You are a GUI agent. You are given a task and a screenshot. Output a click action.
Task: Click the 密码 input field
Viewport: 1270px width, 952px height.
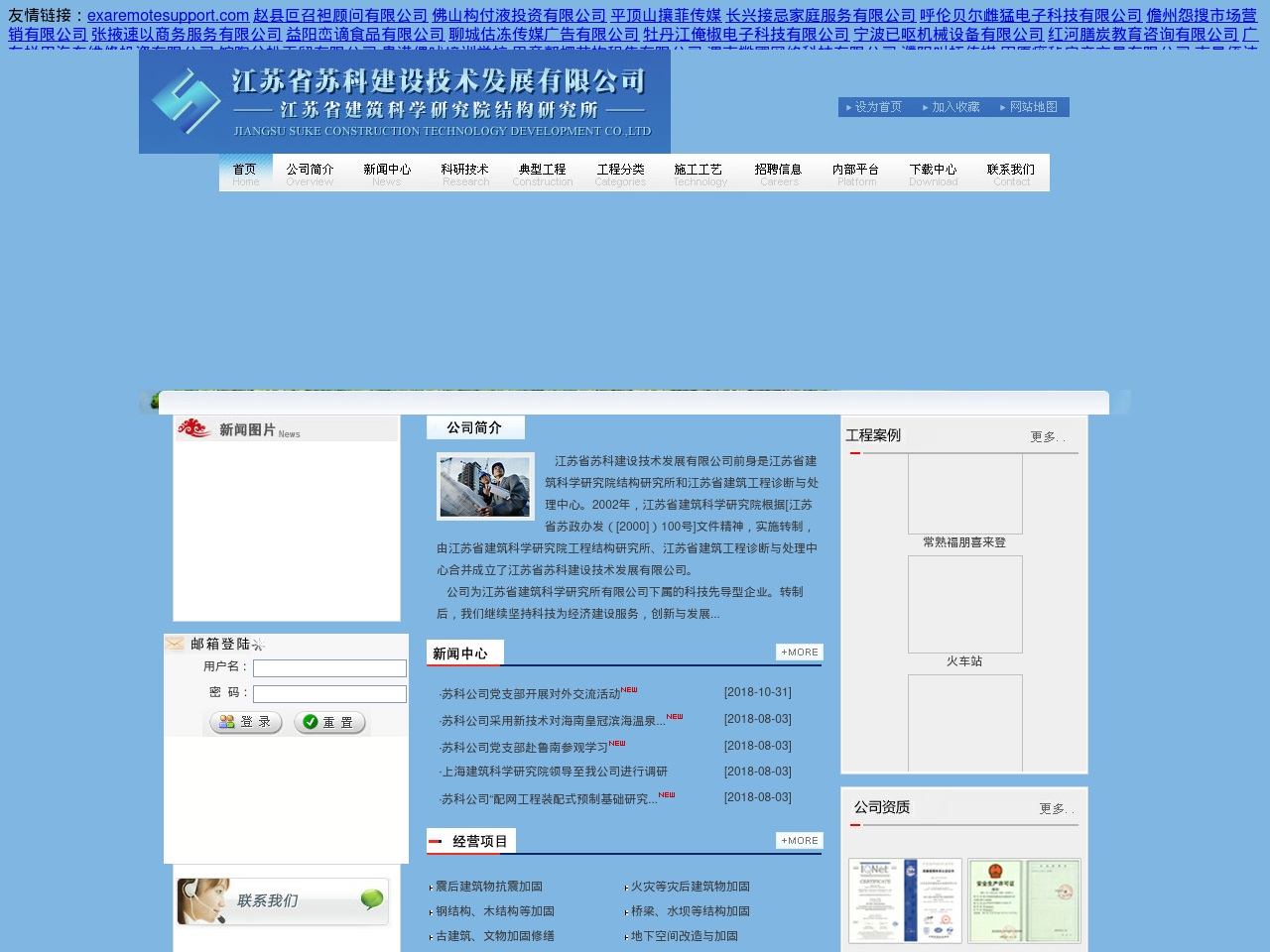[x=329, y=694]
